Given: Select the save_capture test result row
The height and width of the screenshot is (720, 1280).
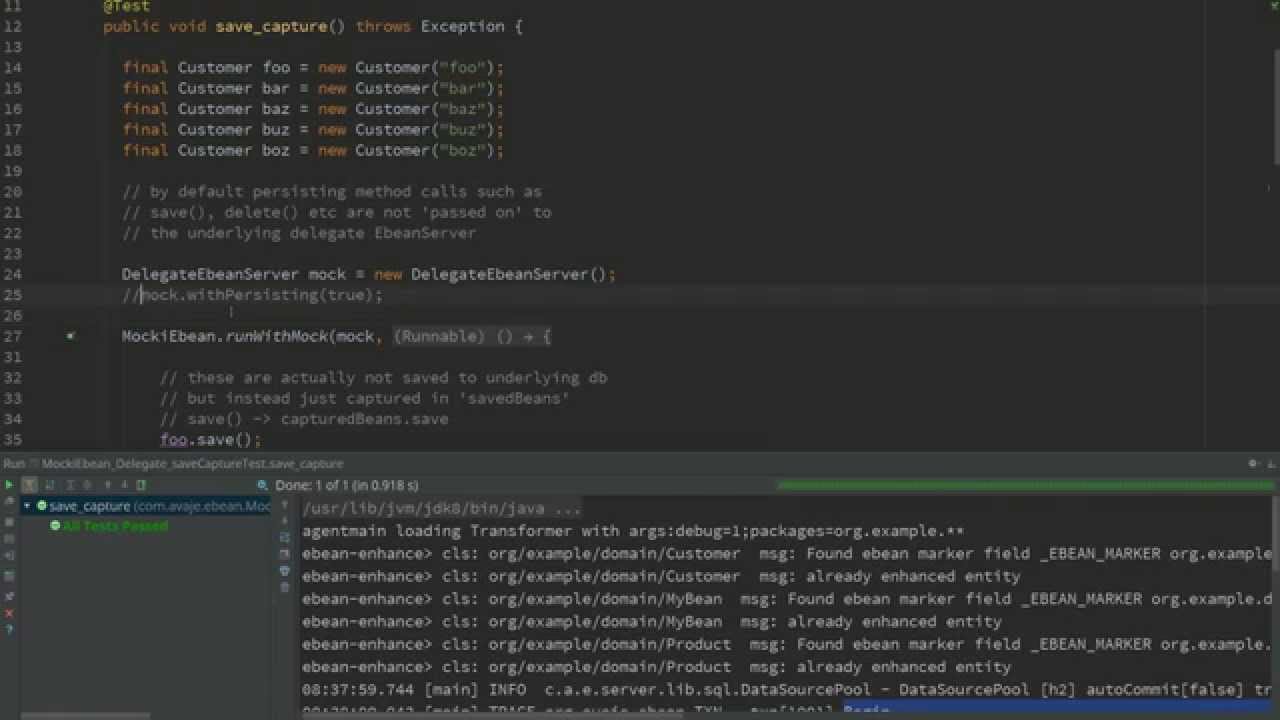Looking at the screenshot, I should 146,506.
